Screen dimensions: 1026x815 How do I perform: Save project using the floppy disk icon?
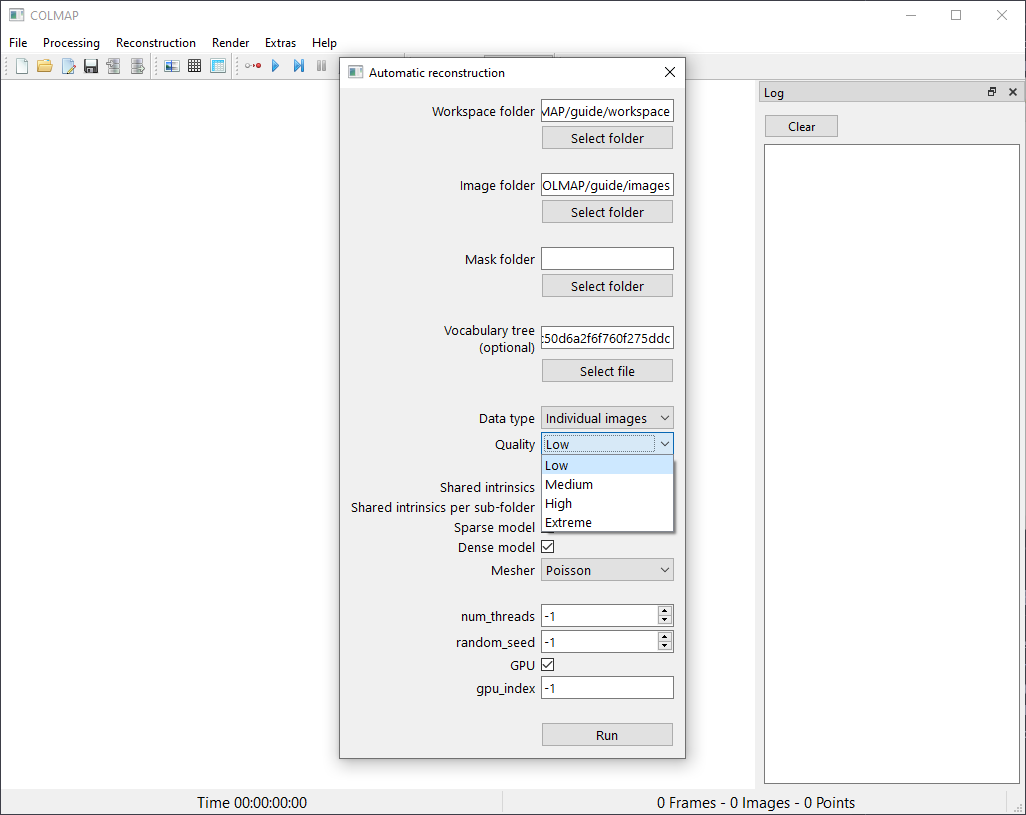click(x=91, y=66)
